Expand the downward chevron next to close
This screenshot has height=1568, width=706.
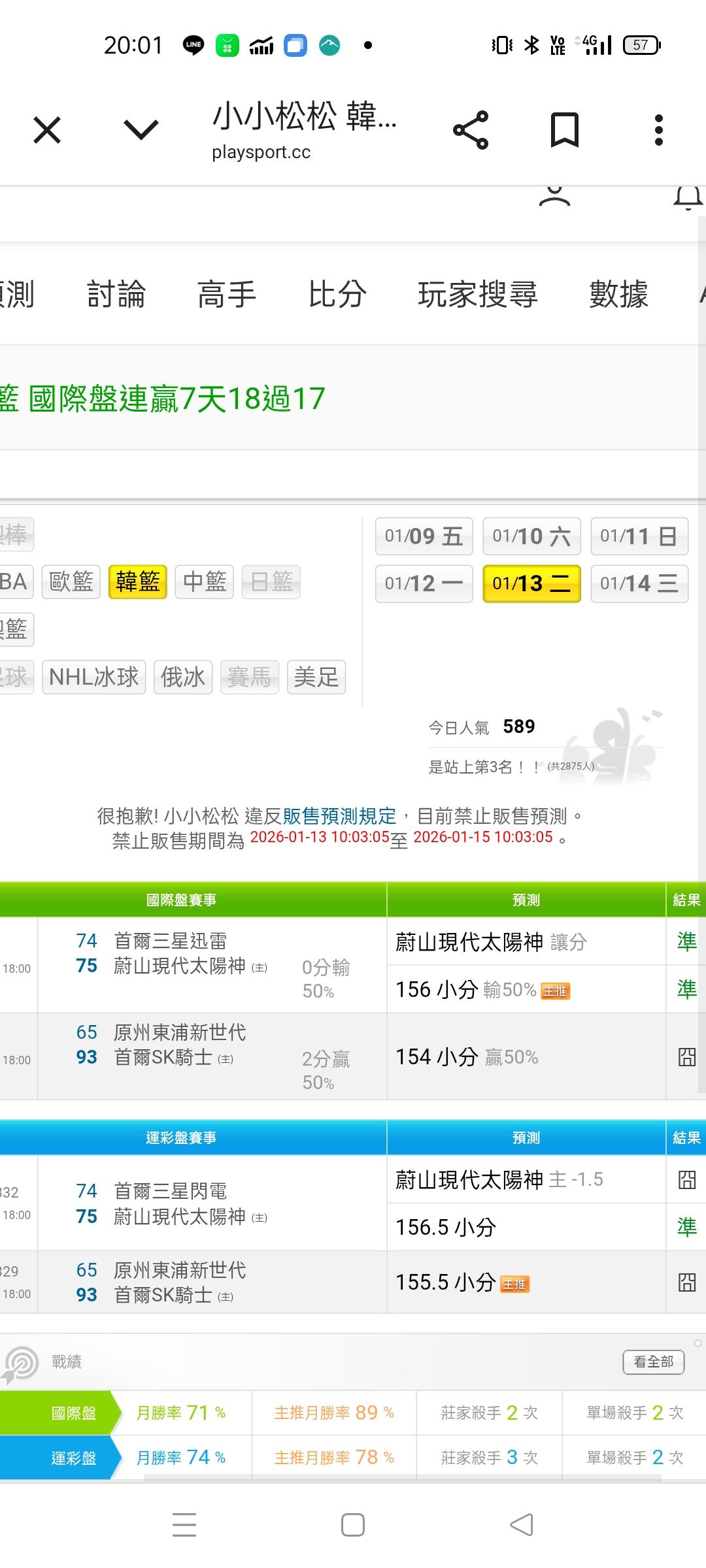pos(141,130)
